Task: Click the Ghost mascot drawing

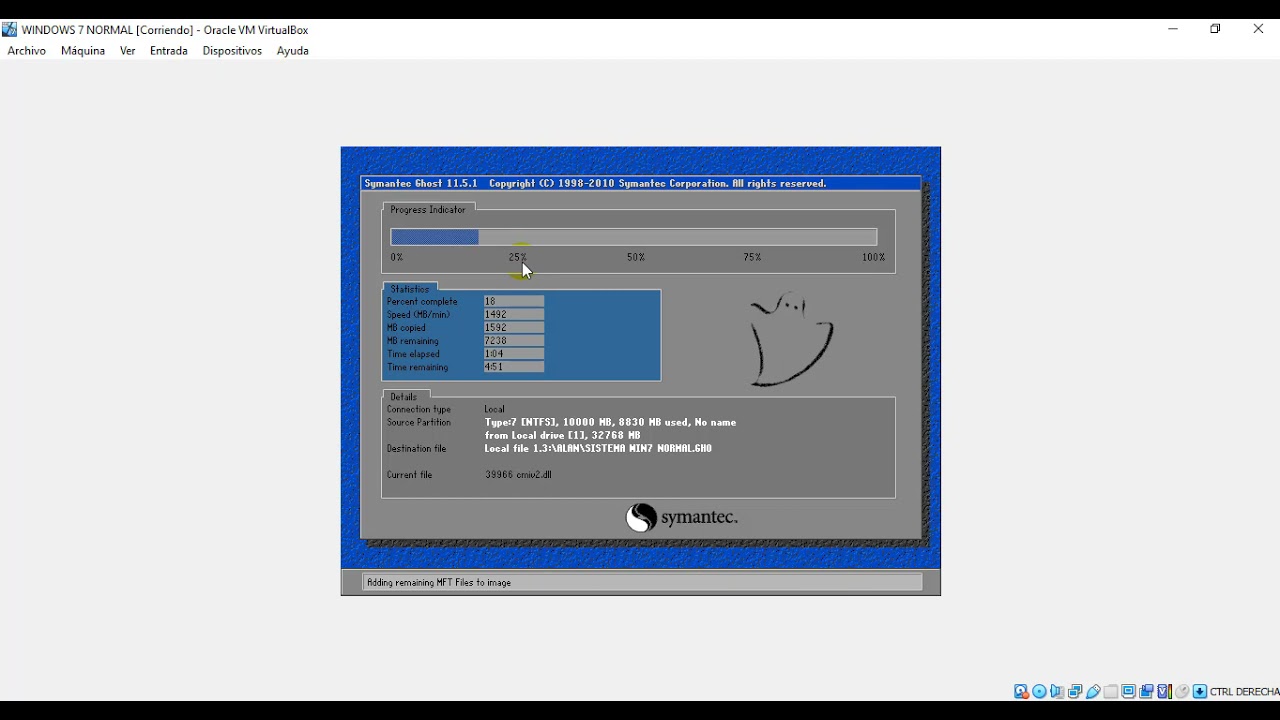Action: 791,340
